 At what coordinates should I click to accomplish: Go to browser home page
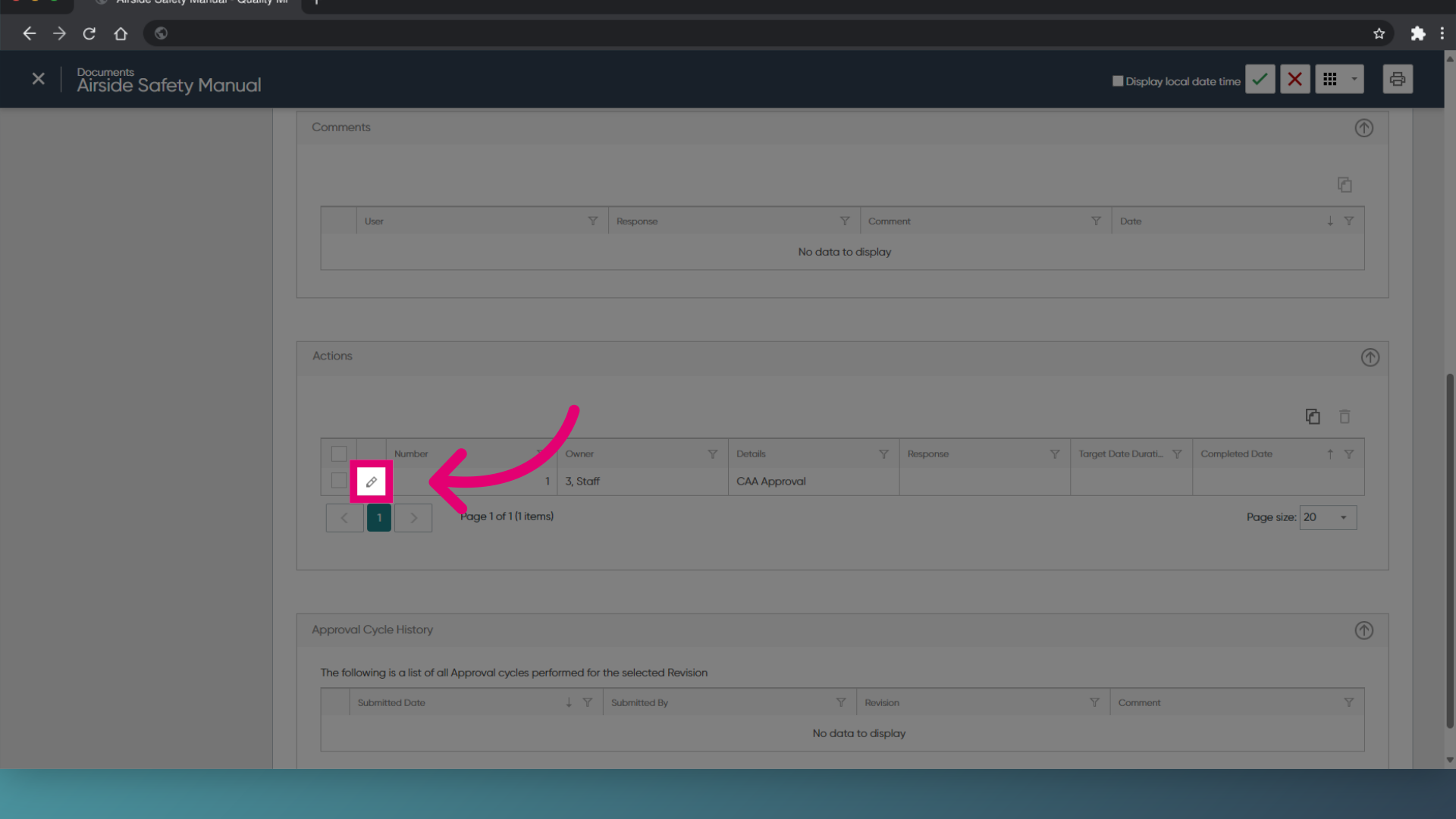(x=121, y=33)
